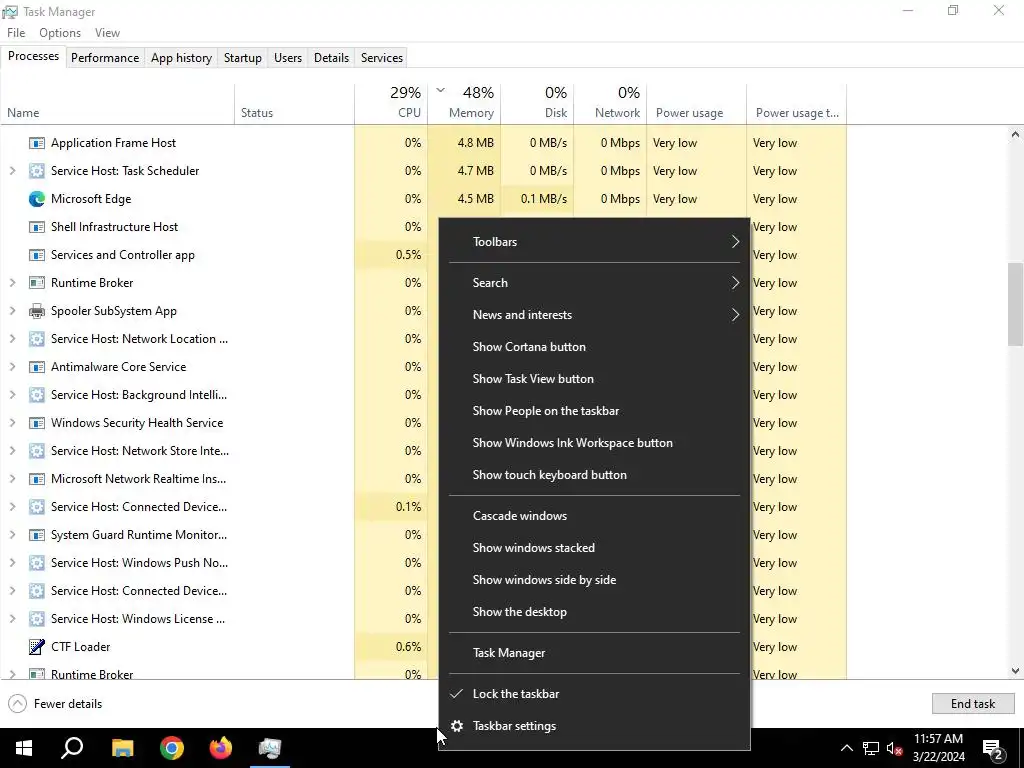Open the Options menu
The width and height of the screenshot is (1024, 768).
(x=59, y=33)
